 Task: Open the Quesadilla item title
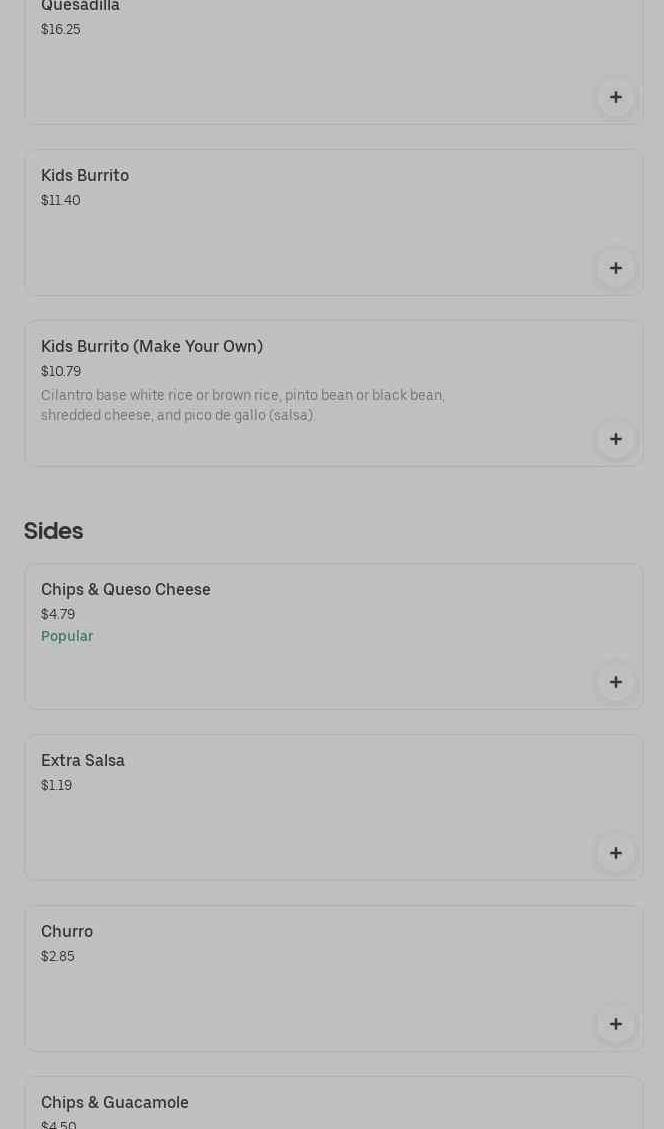(x=80, y=6)
